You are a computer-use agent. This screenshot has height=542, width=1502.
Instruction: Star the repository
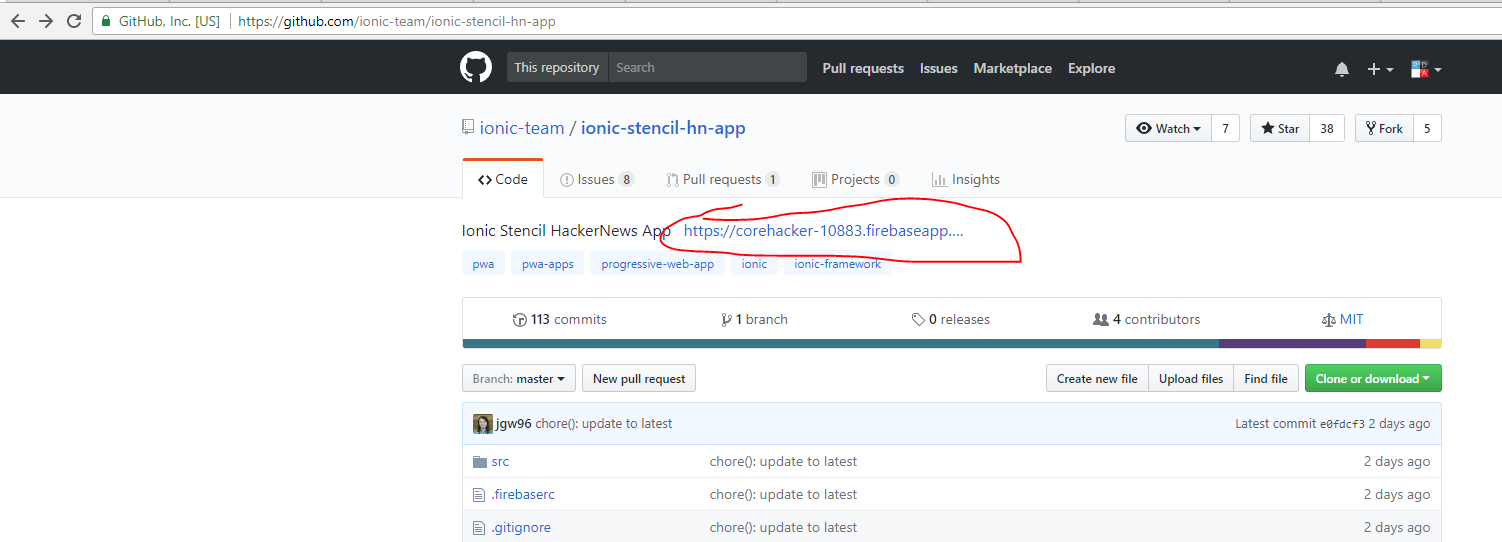point(1280,128)
